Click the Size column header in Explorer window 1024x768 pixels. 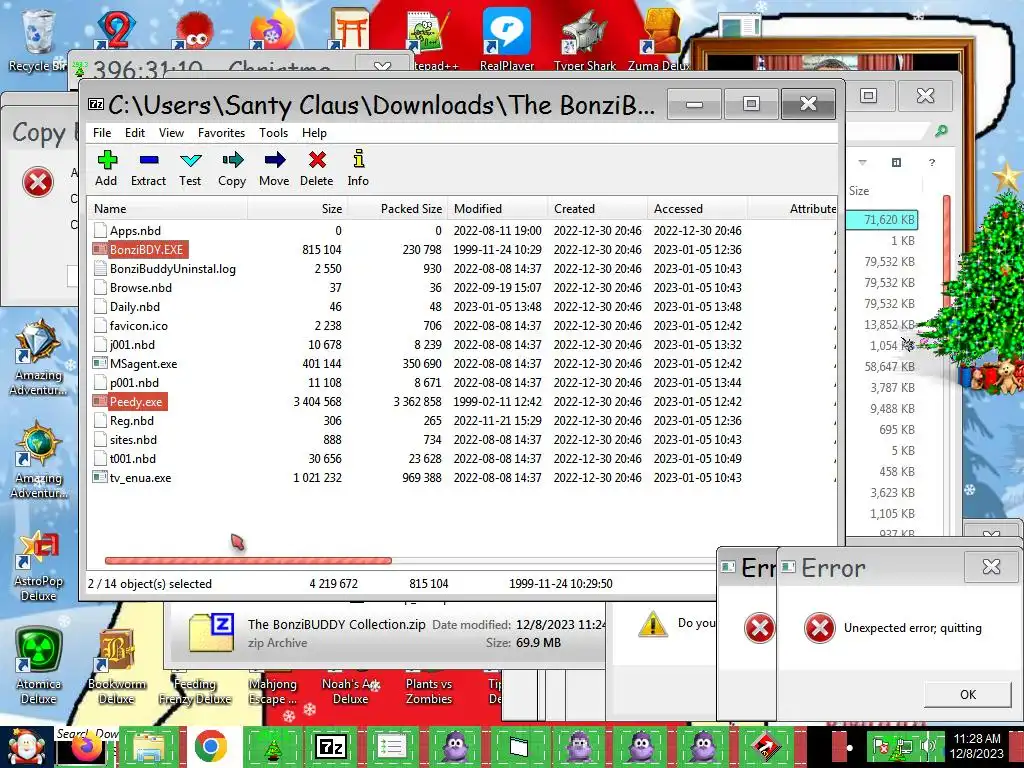pyautogui.click(x=859, y=191)
